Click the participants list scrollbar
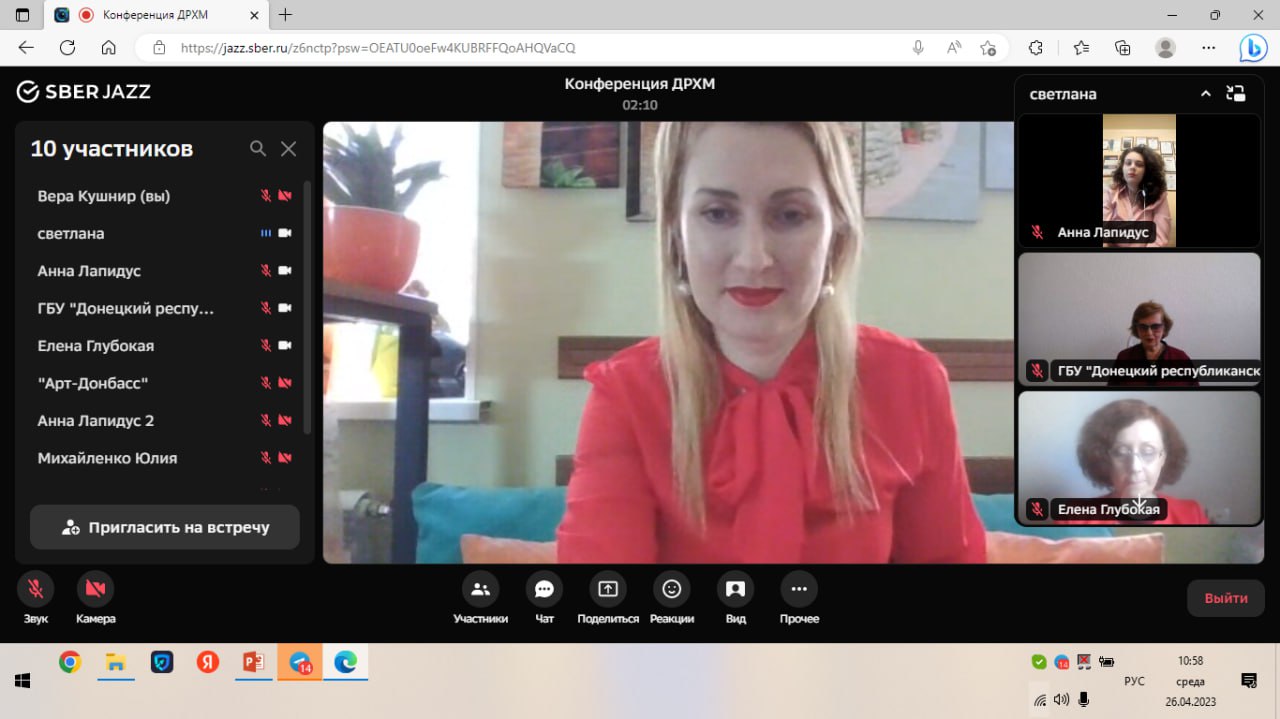The image size is (1280, 719). (x=307, y=307)
